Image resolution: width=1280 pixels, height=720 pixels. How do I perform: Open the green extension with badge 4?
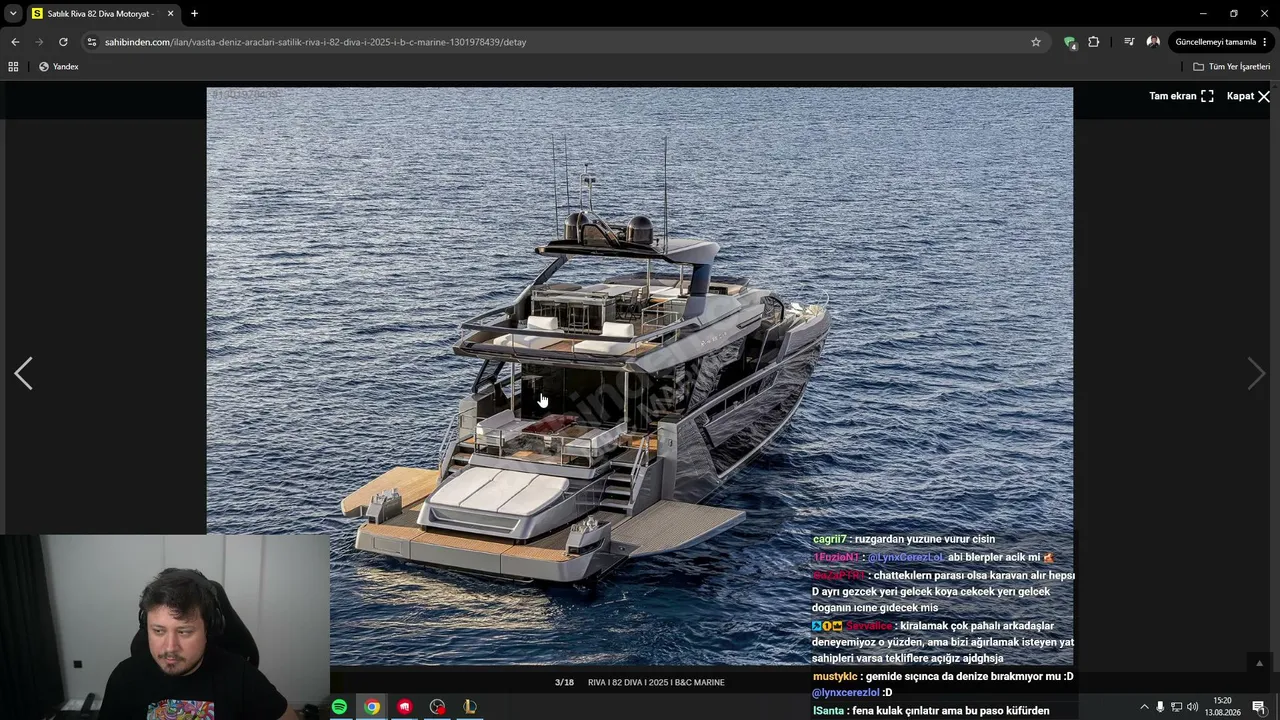(x=1070, y=42)
